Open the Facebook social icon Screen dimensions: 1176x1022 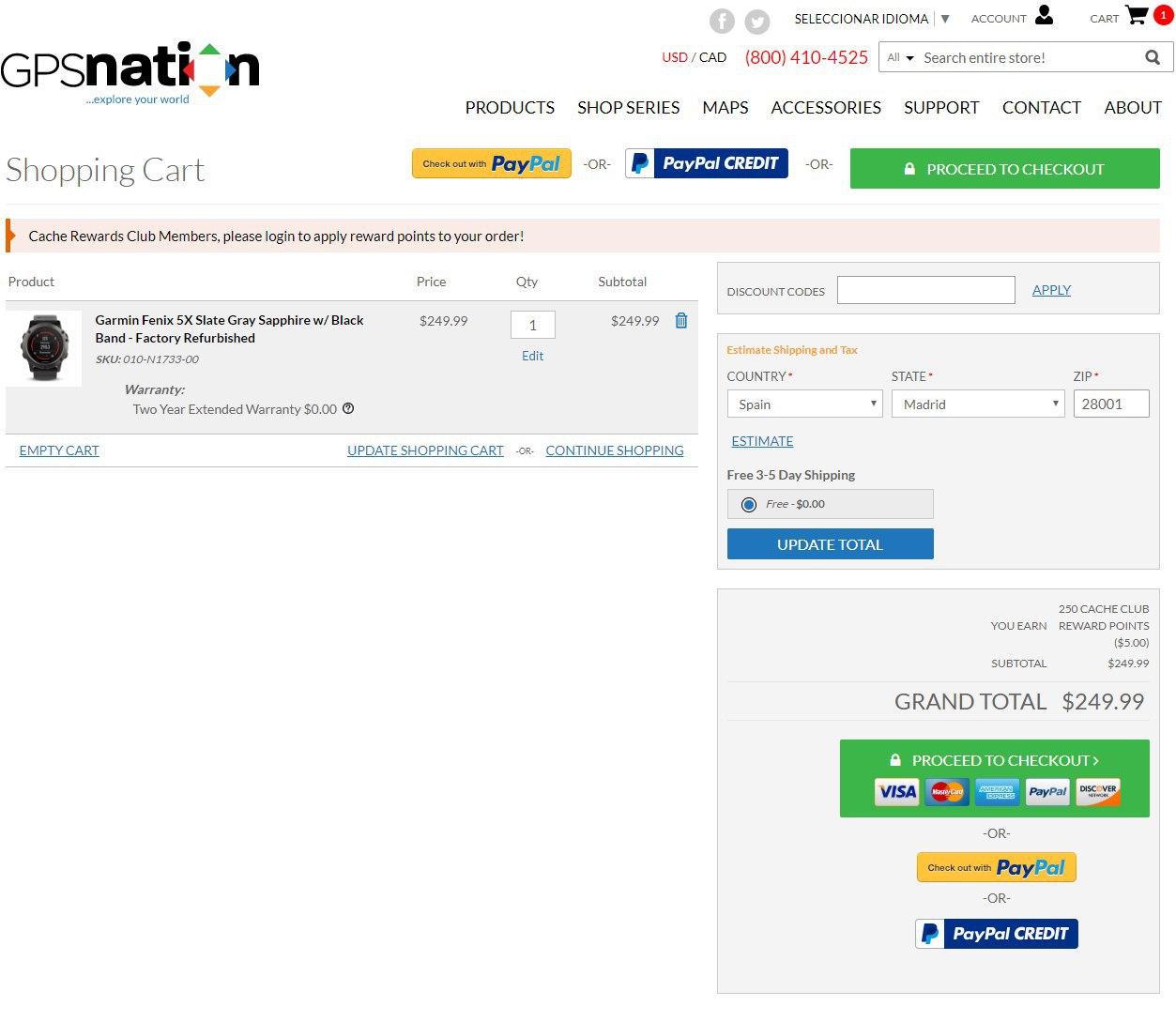[722, 21]
